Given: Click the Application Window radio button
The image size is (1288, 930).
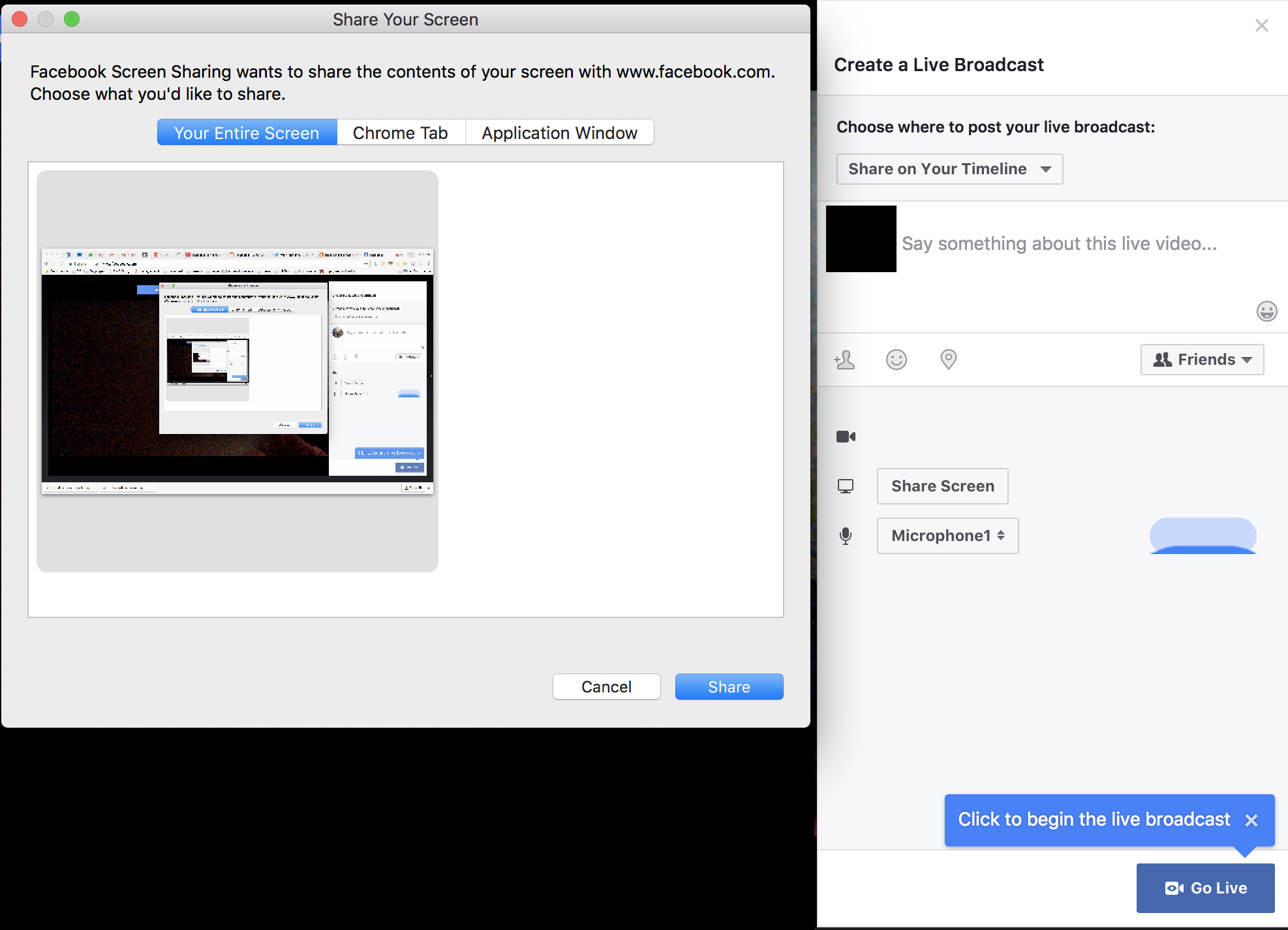Looking at the screenshot, I should click(x=559, y=132).
